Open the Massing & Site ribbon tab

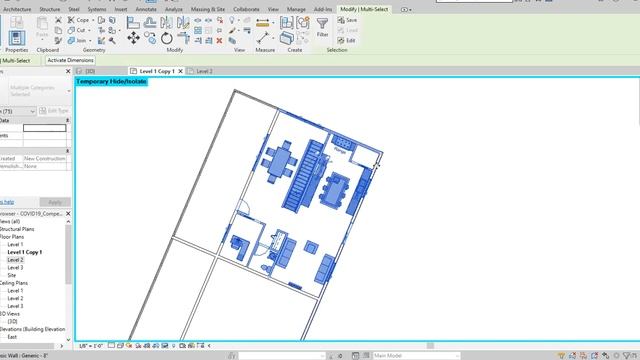(x=208, y=9)
